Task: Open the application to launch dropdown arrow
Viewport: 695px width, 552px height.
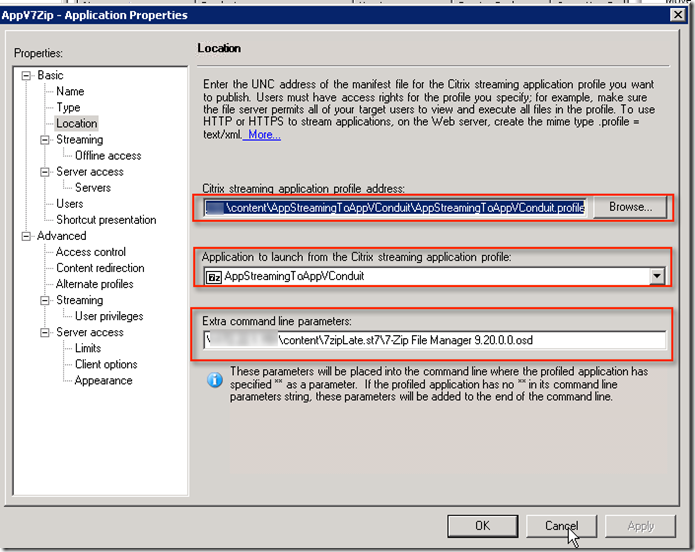Action: click(x=657, y=276)
